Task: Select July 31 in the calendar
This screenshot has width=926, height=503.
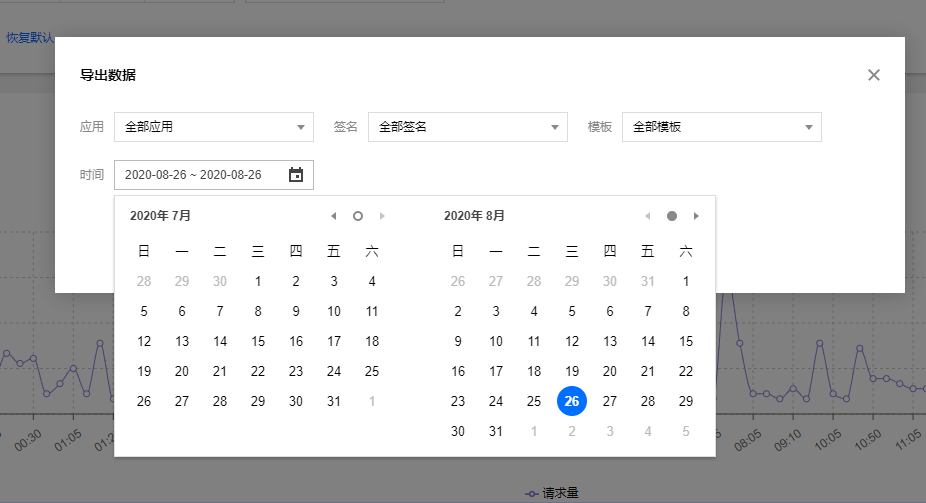Action: (x=334, y=401)
